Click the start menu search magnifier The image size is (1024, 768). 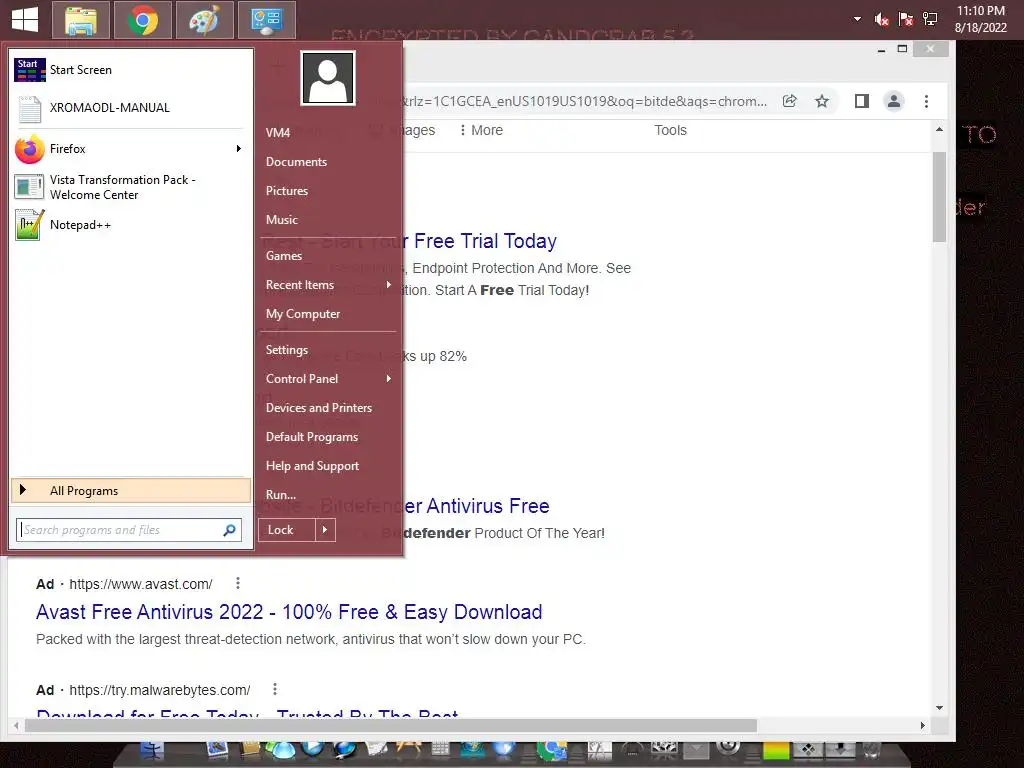point(229,530)
